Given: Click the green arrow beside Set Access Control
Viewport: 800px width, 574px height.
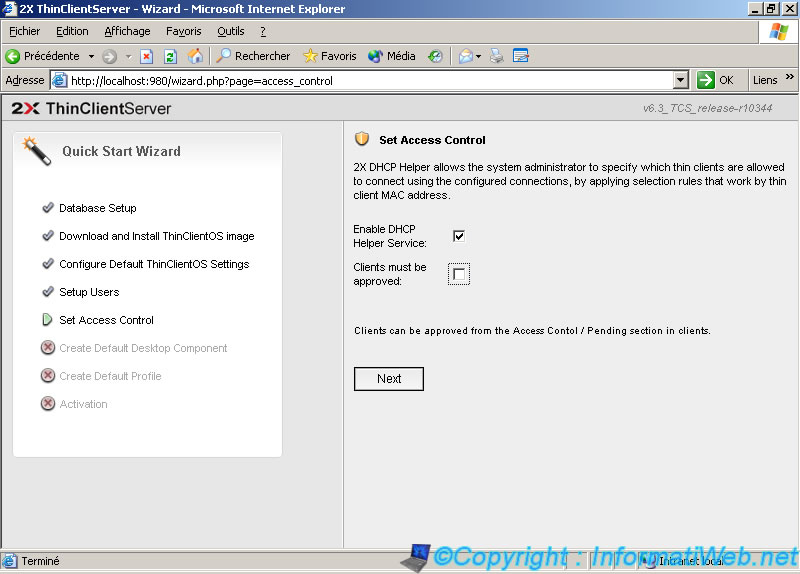Looking at the screenshot, I should pos(47,320).
